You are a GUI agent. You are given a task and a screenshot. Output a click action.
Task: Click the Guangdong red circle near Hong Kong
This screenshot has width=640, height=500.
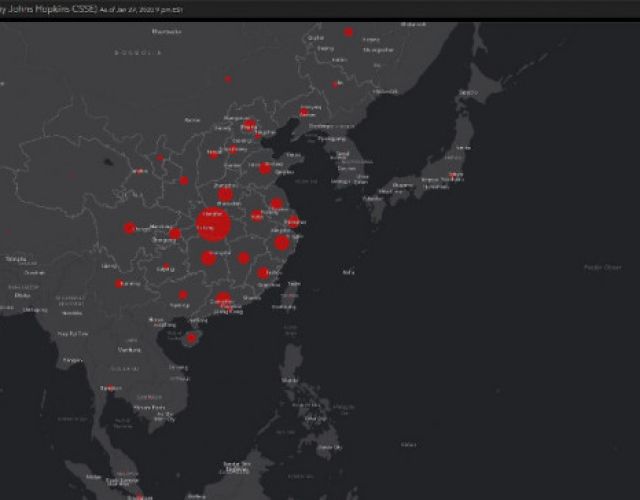tap(224, 298)
